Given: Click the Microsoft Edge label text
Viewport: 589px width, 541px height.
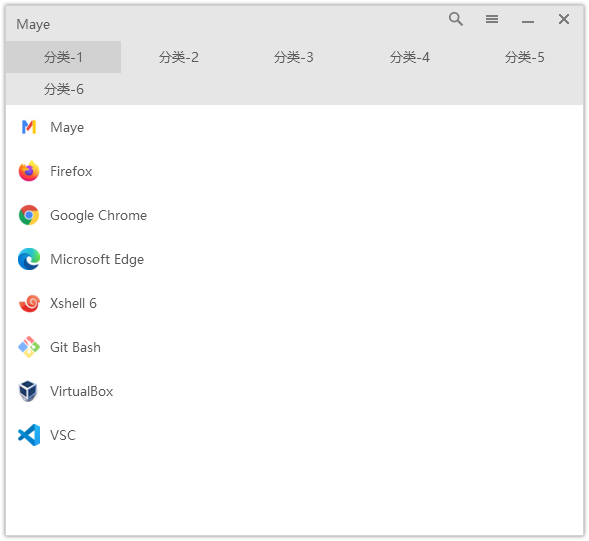Looking at the screenshot, I should click(x=97, y=259).
